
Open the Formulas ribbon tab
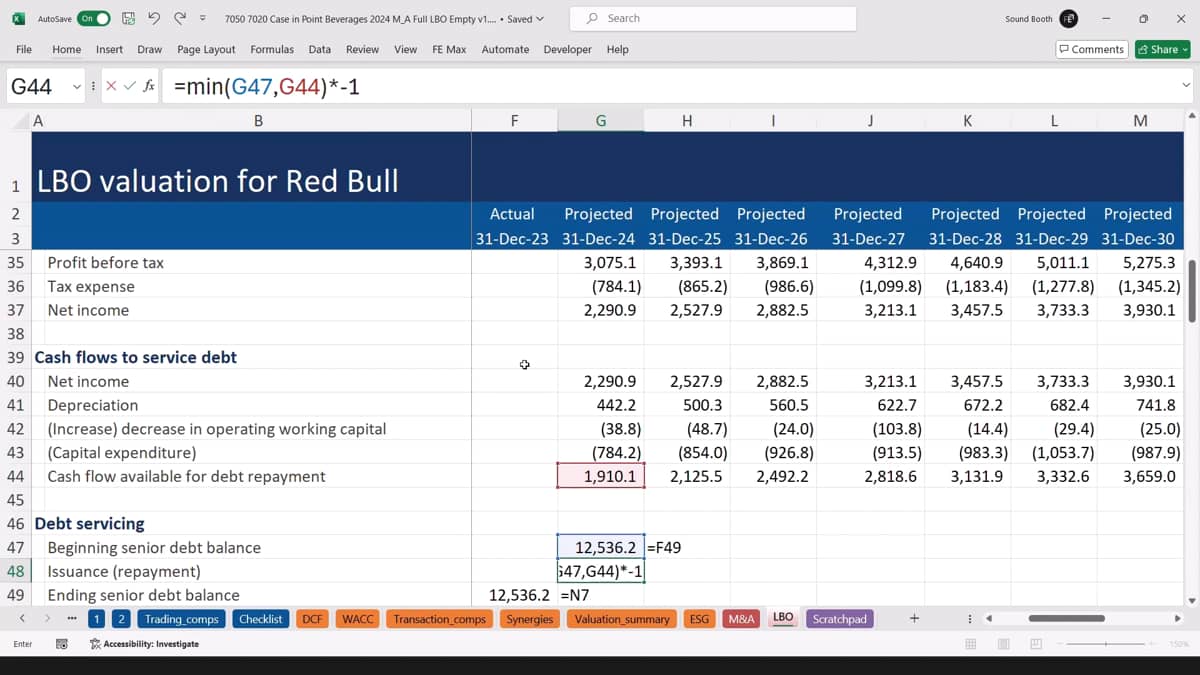[x=272, y=49]
